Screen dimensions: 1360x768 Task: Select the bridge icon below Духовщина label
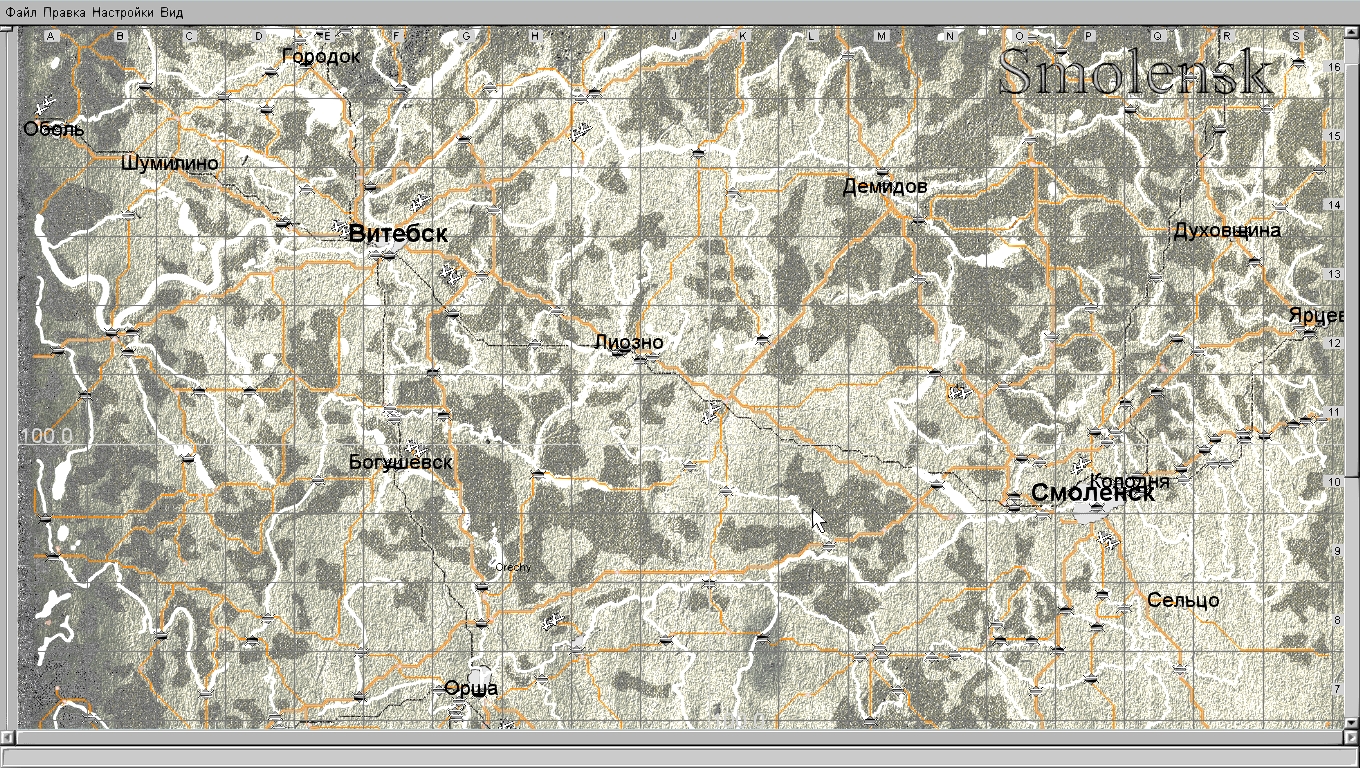point(1255,261)
